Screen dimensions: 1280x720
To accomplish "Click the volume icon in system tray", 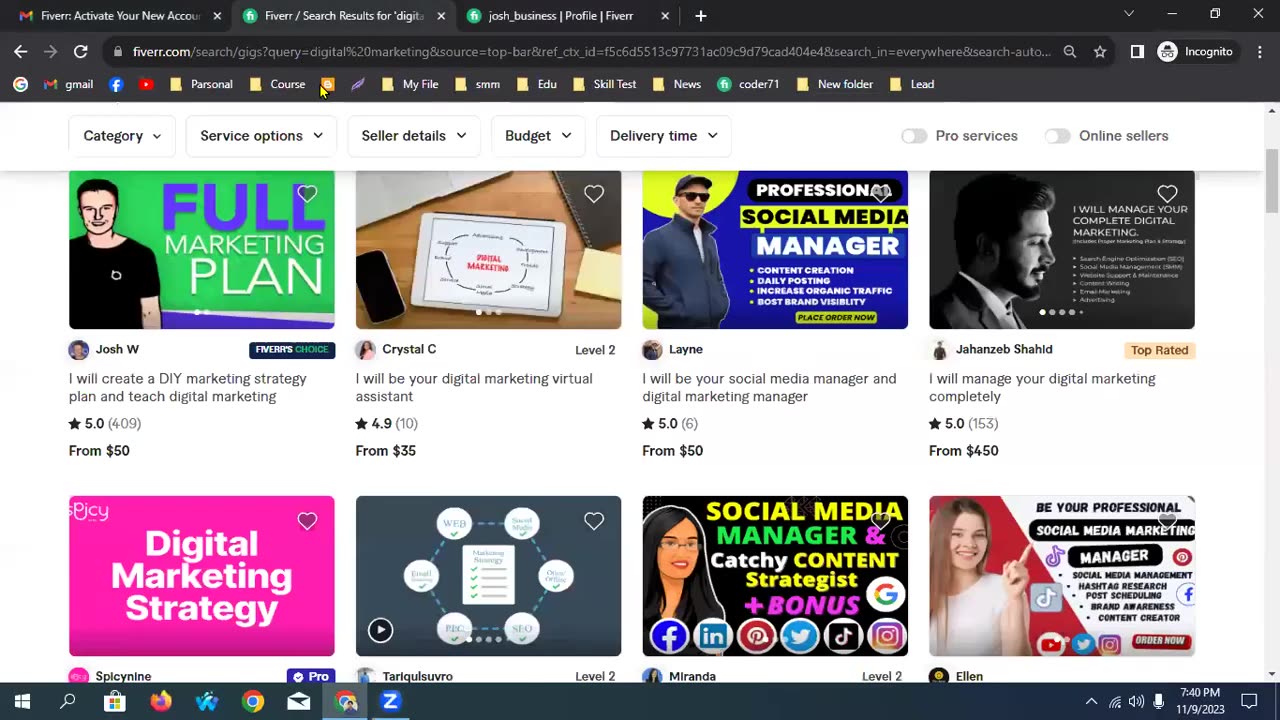I will [x=1137, y=701].
